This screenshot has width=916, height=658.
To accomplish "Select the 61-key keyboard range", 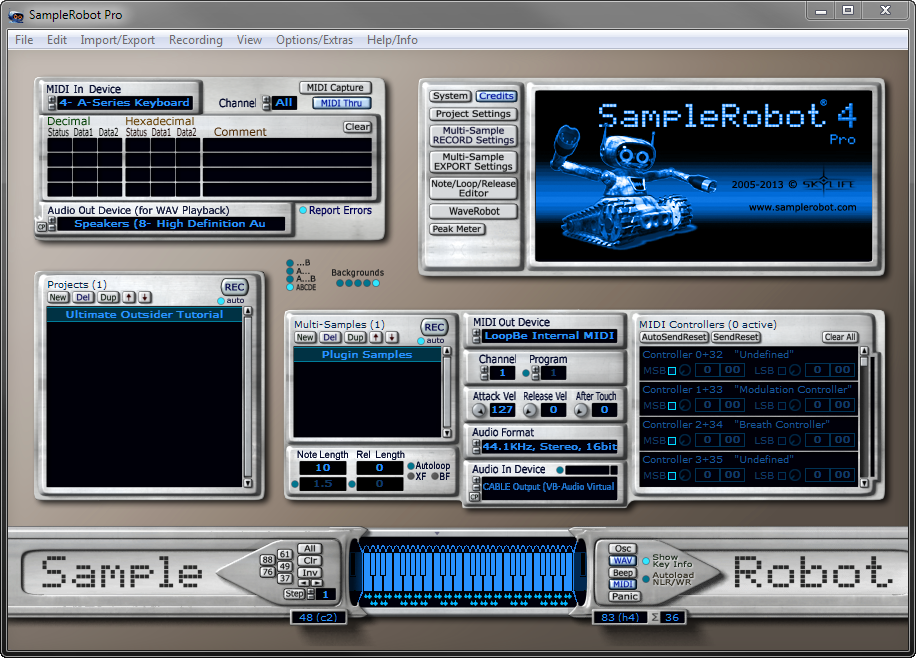I will tap(284, 554).
